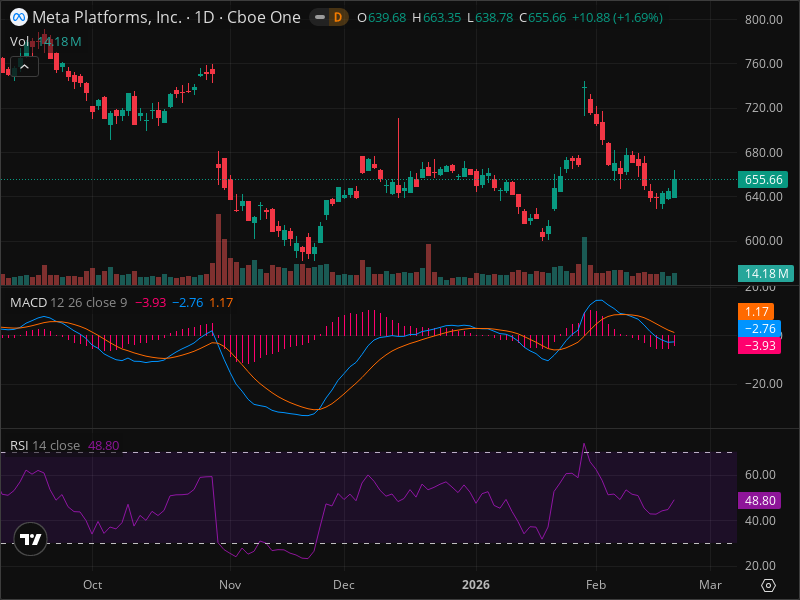Viewport: 800px width, 600px height.
Task: Click the pink −3.93 histogram value tag
Action: 759,345
